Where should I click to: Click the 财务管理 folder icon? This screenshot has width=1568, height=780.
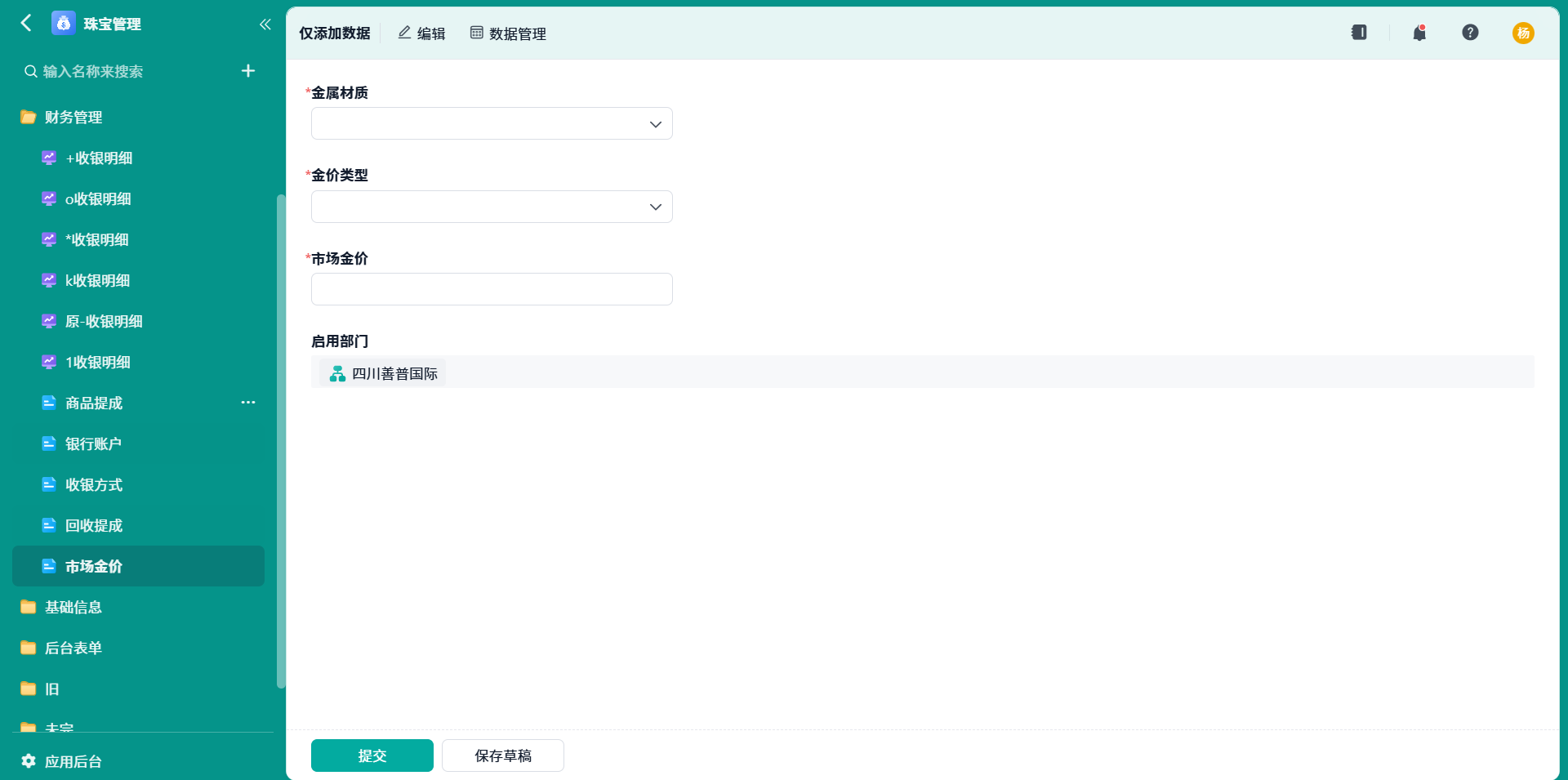pyautogui.click(x=29, y=117)
